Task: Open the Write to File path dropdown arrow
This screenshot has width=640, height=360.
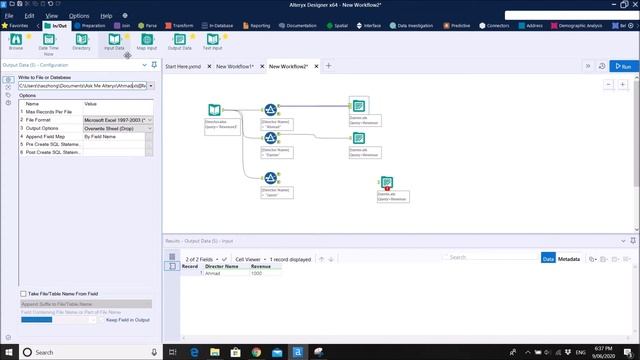Action: [151, 86]
